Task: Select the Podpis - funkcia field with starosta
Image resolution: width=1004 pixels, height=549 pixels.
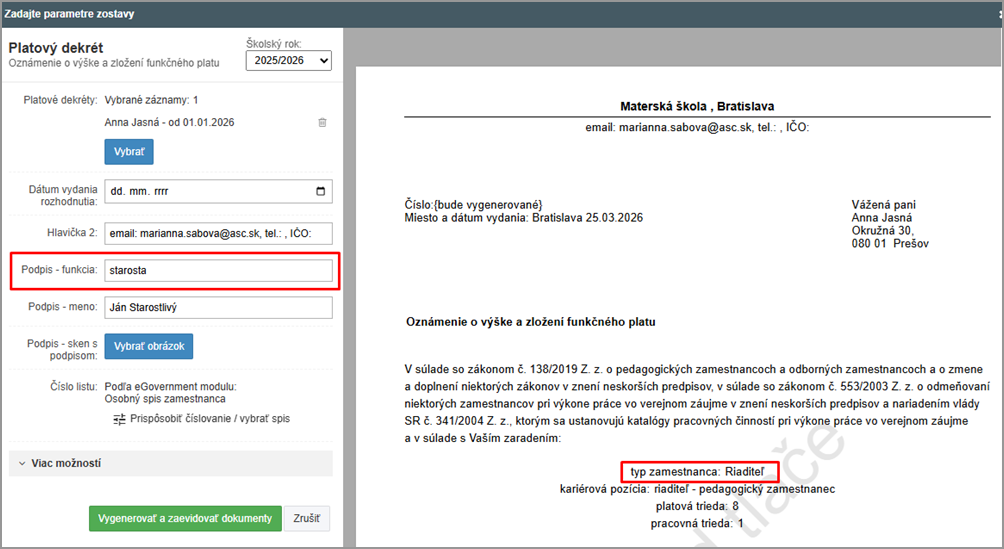Action: pyautogui.click(x=218, y=270)
